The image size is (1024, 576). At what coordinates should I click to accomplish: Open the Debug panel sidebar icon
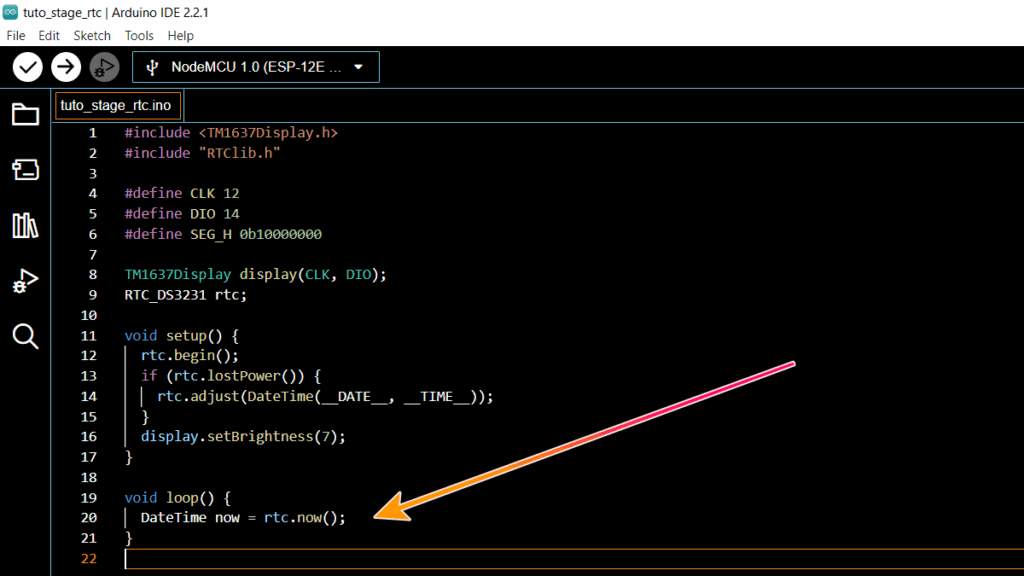[25, 281]
